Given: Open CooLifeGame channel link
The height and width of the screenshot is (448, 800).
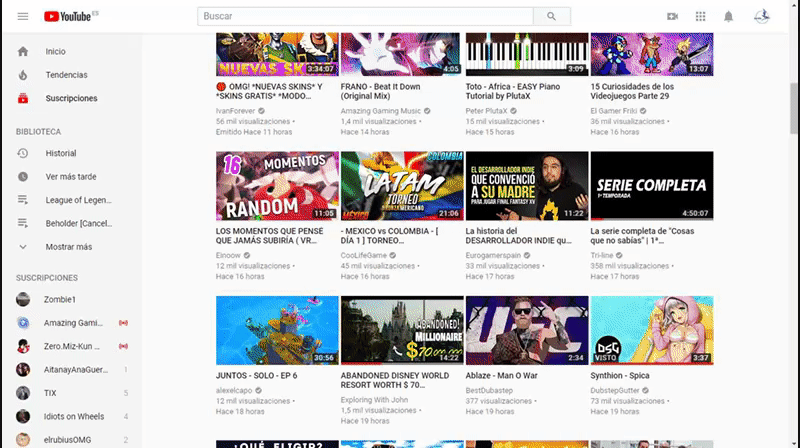Looking at the screenshot, I should pos(364,255).
